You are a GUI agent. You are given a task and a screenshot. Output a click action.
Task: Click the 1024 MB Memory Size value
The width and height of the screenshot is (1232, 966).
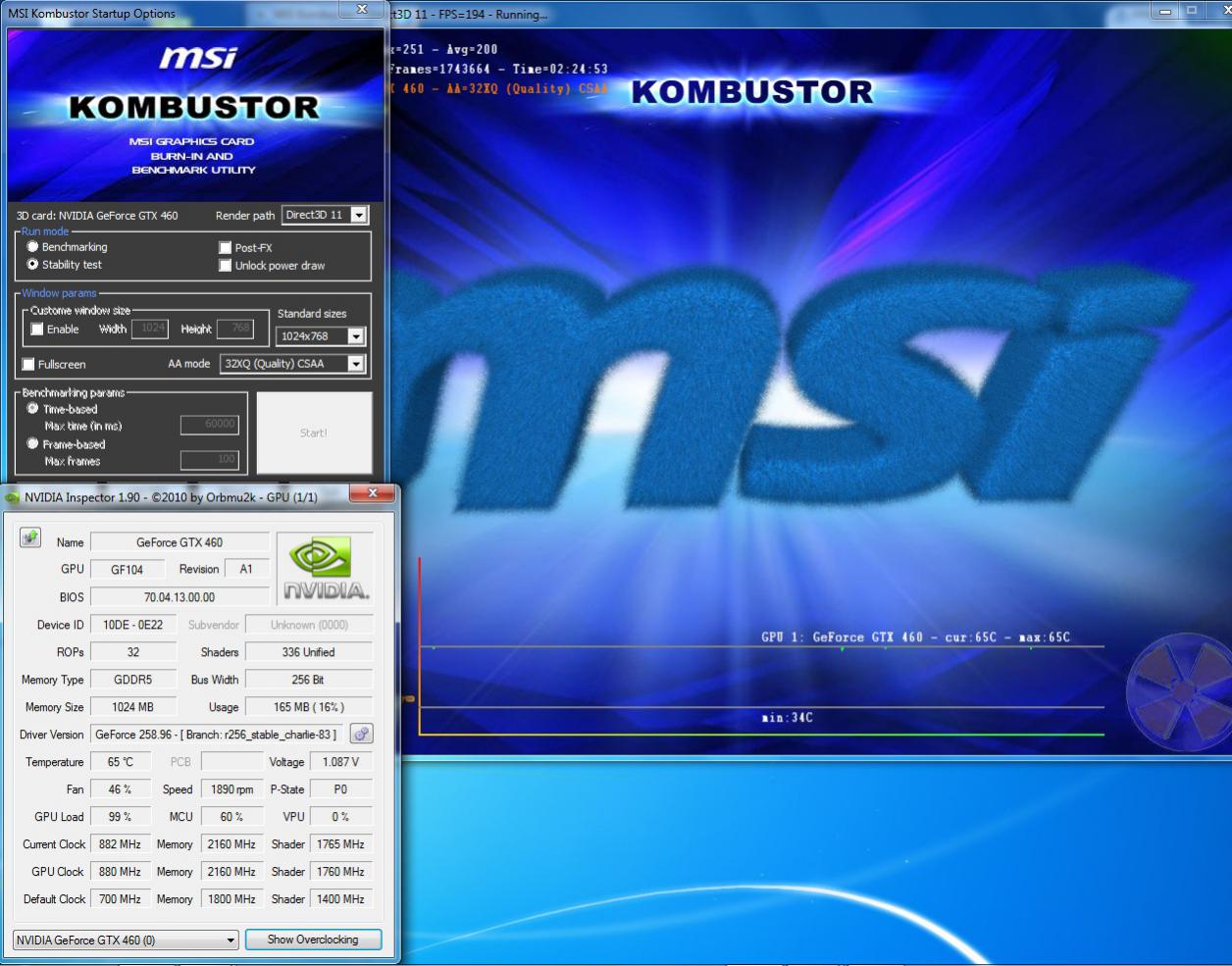point(133,707)
